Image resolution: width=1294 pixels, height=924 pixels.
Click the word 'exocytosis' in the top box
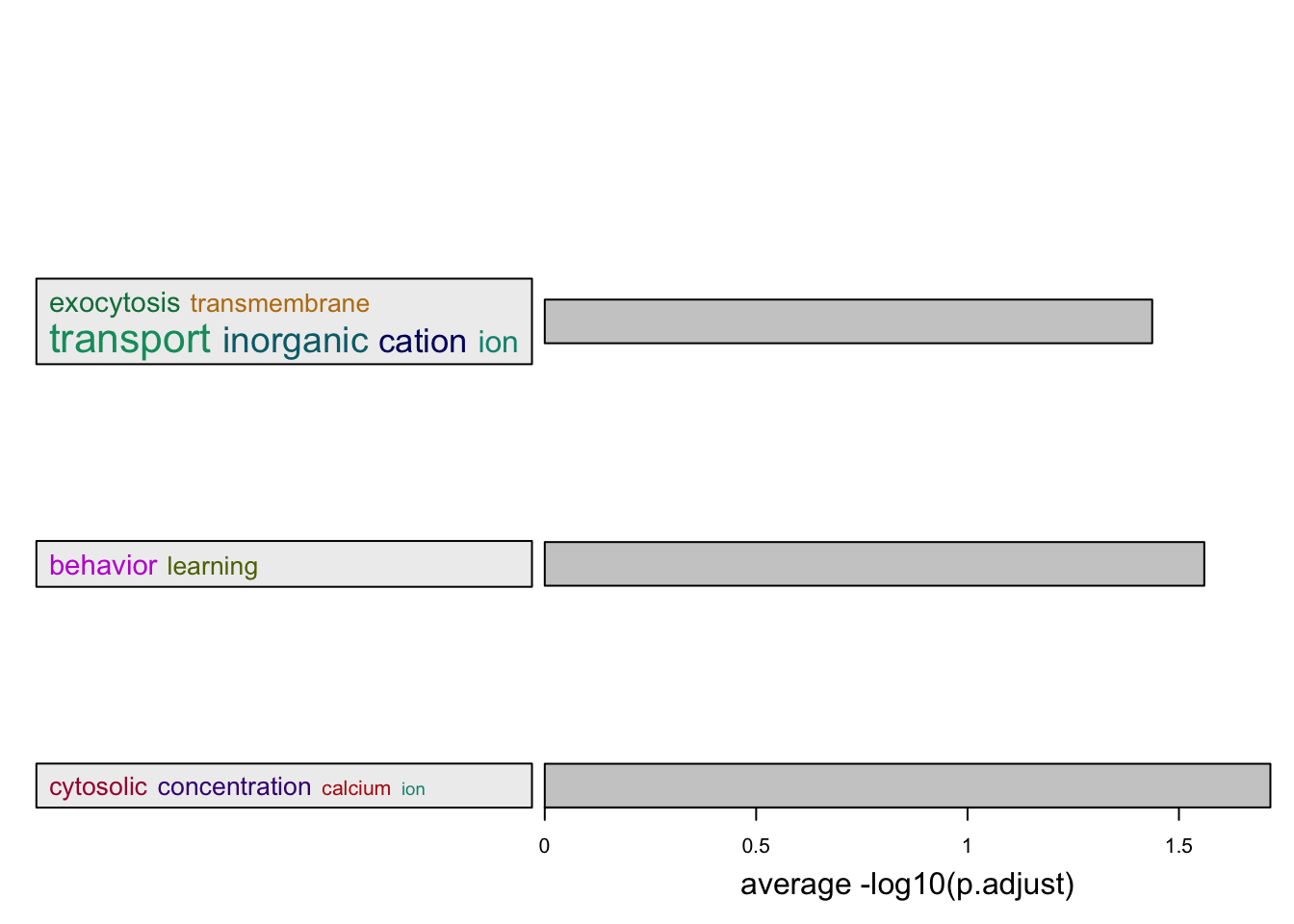click(x=115, y=303)
